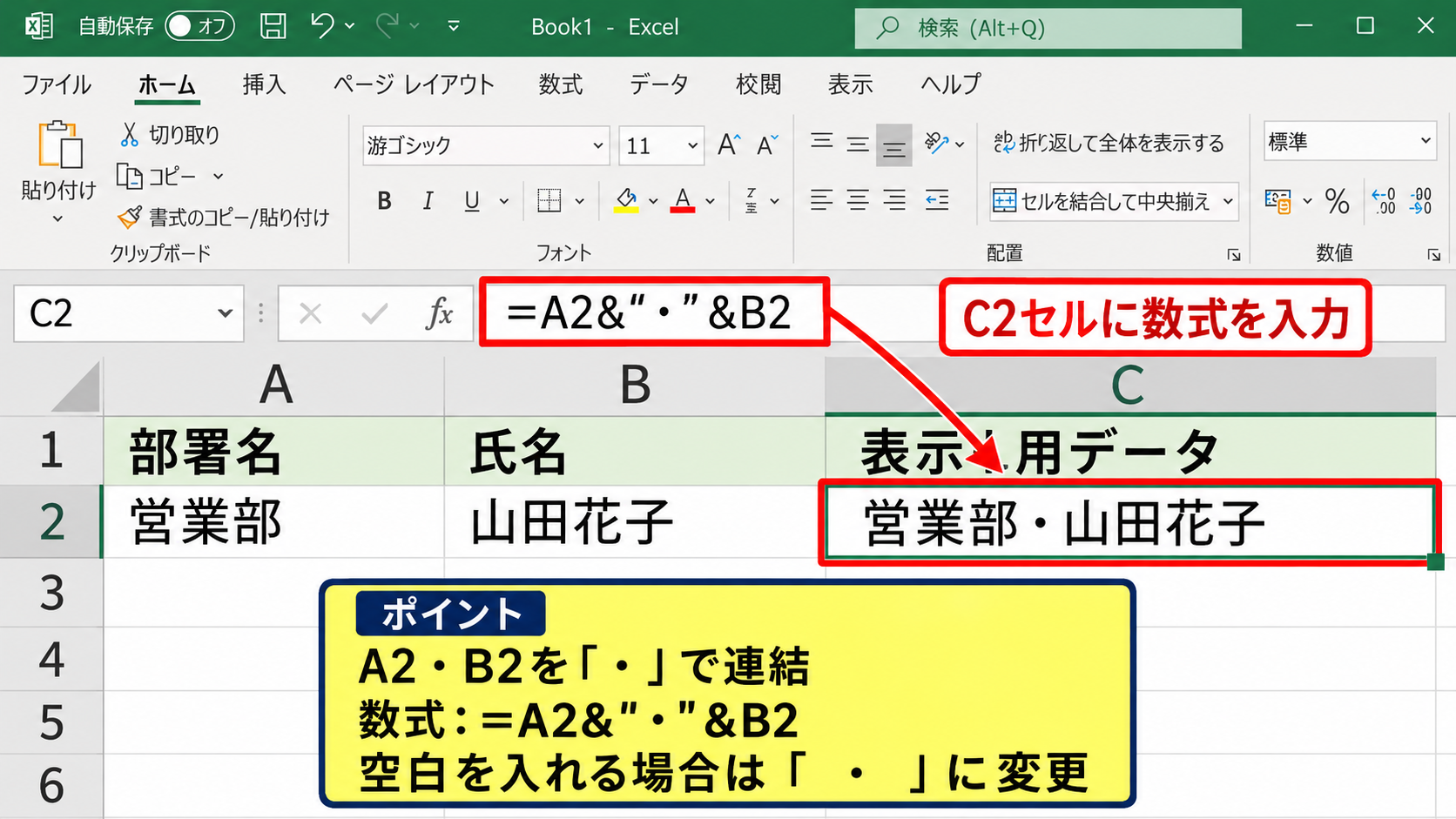This screenshot has height=819, width=1456.
Task: Click the Undo arrow icon
Action: coord(322,26)
